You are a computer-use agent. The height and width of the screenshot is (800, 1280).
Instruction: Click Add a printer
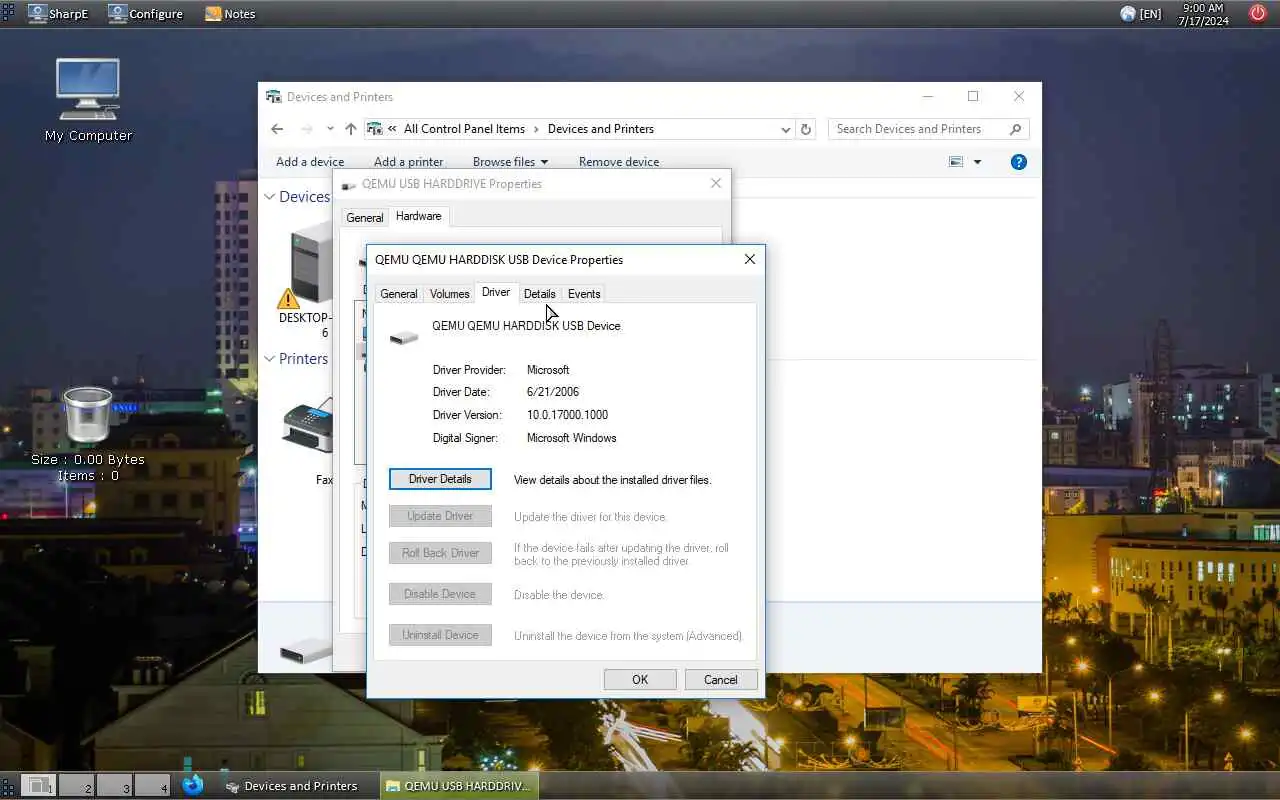[408, 162]
